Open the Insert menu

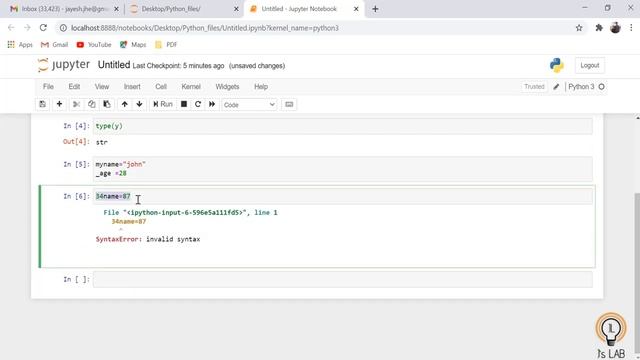tap(132, 87)
